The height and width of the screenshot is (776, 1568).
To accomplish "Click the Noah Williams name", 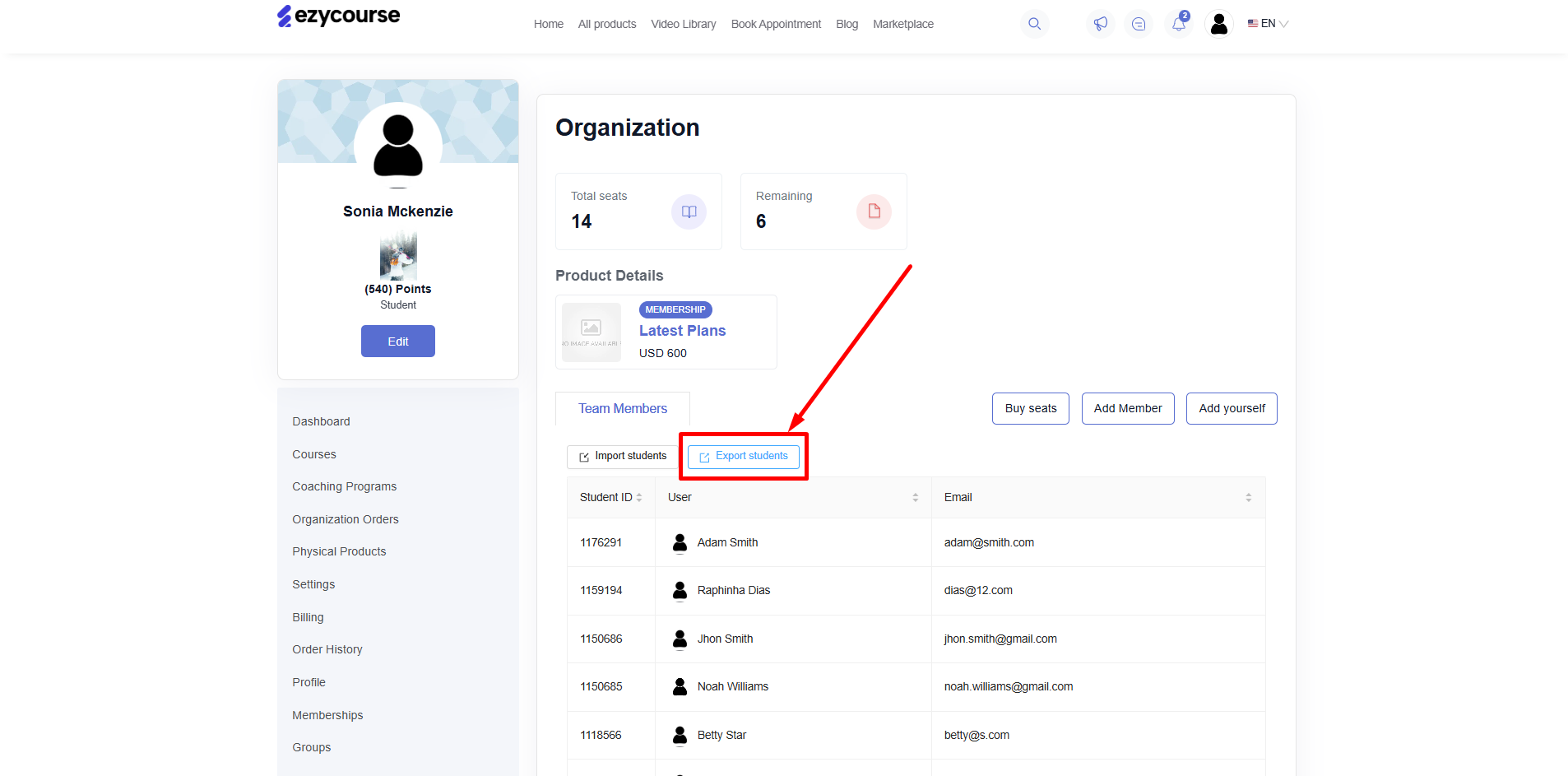I will (x=733, y=686).
